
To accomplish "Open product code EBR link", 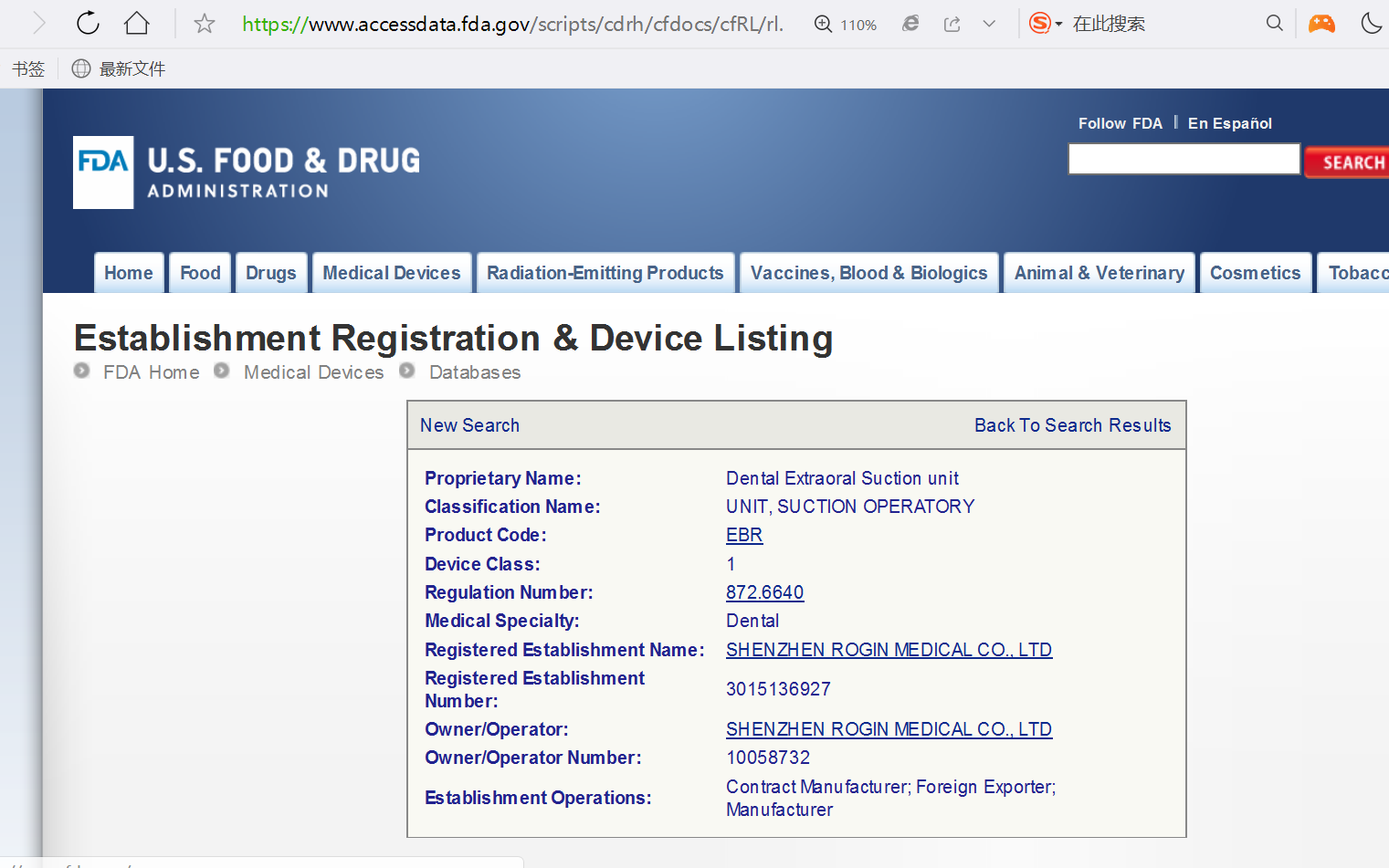I will click(x=744, y=535).
